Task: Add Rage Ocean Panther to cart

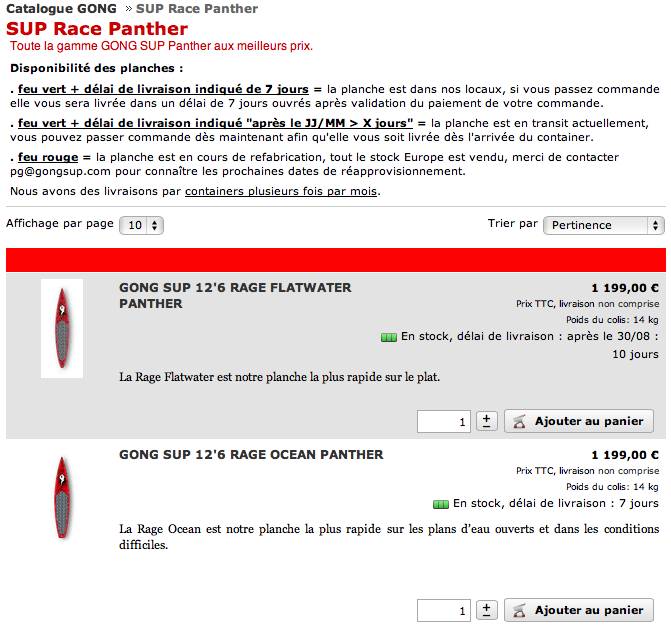Action: coord(579,610)
